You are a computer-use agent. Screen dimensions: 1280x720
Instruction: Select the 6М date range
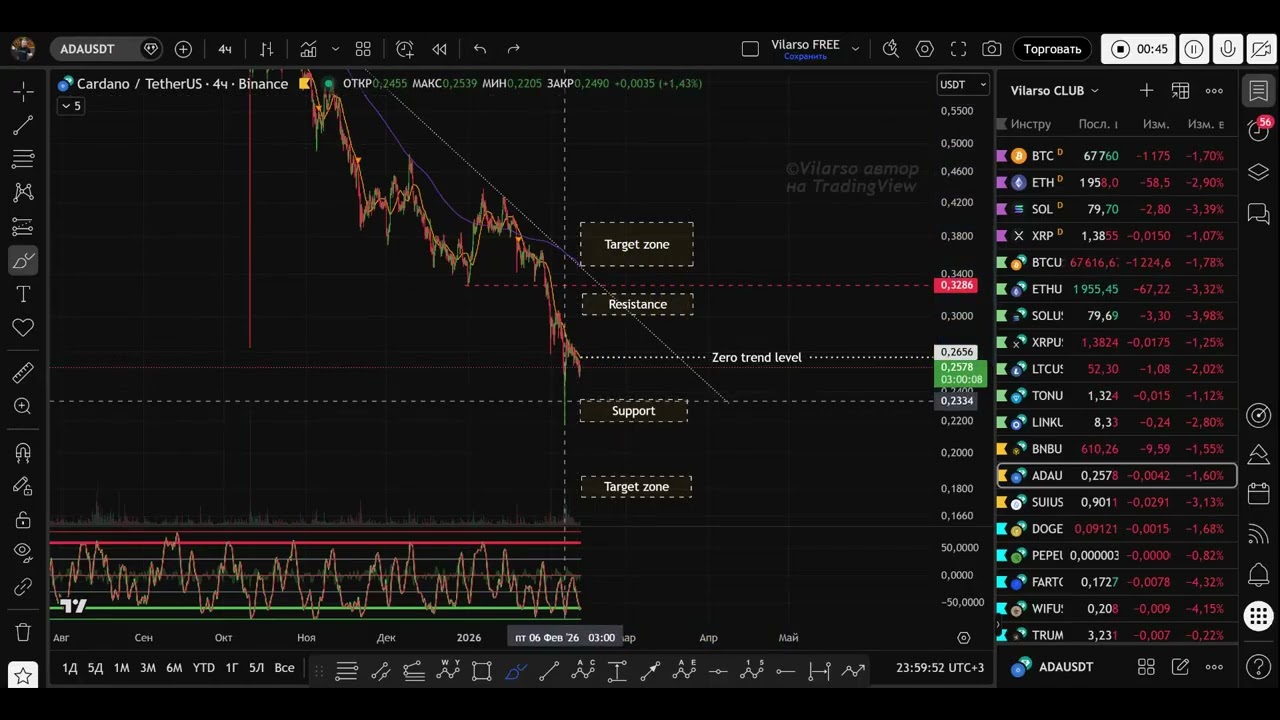pos(173,668)
